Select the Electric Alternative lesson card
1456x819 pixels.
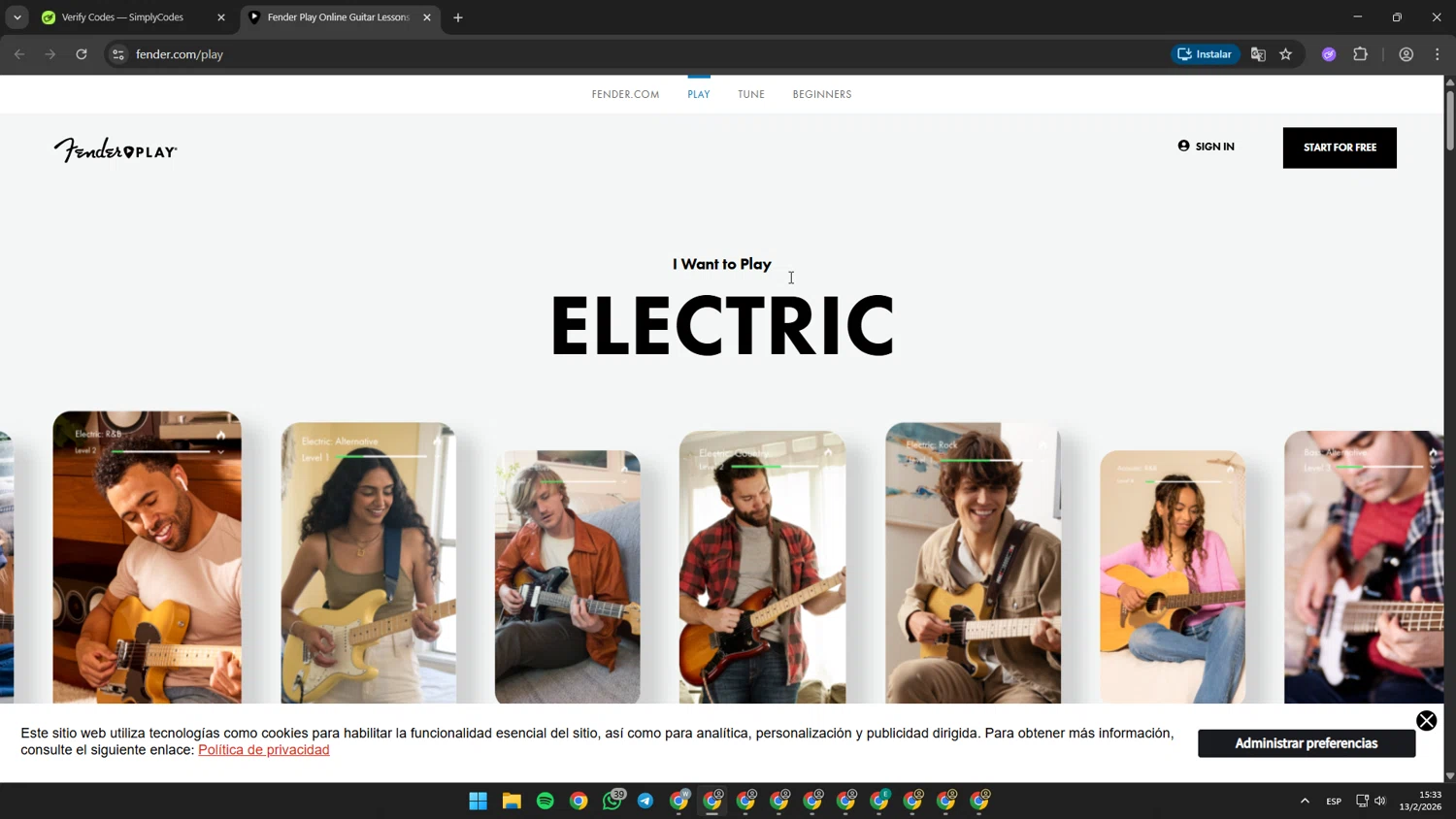tap(369, 563)
